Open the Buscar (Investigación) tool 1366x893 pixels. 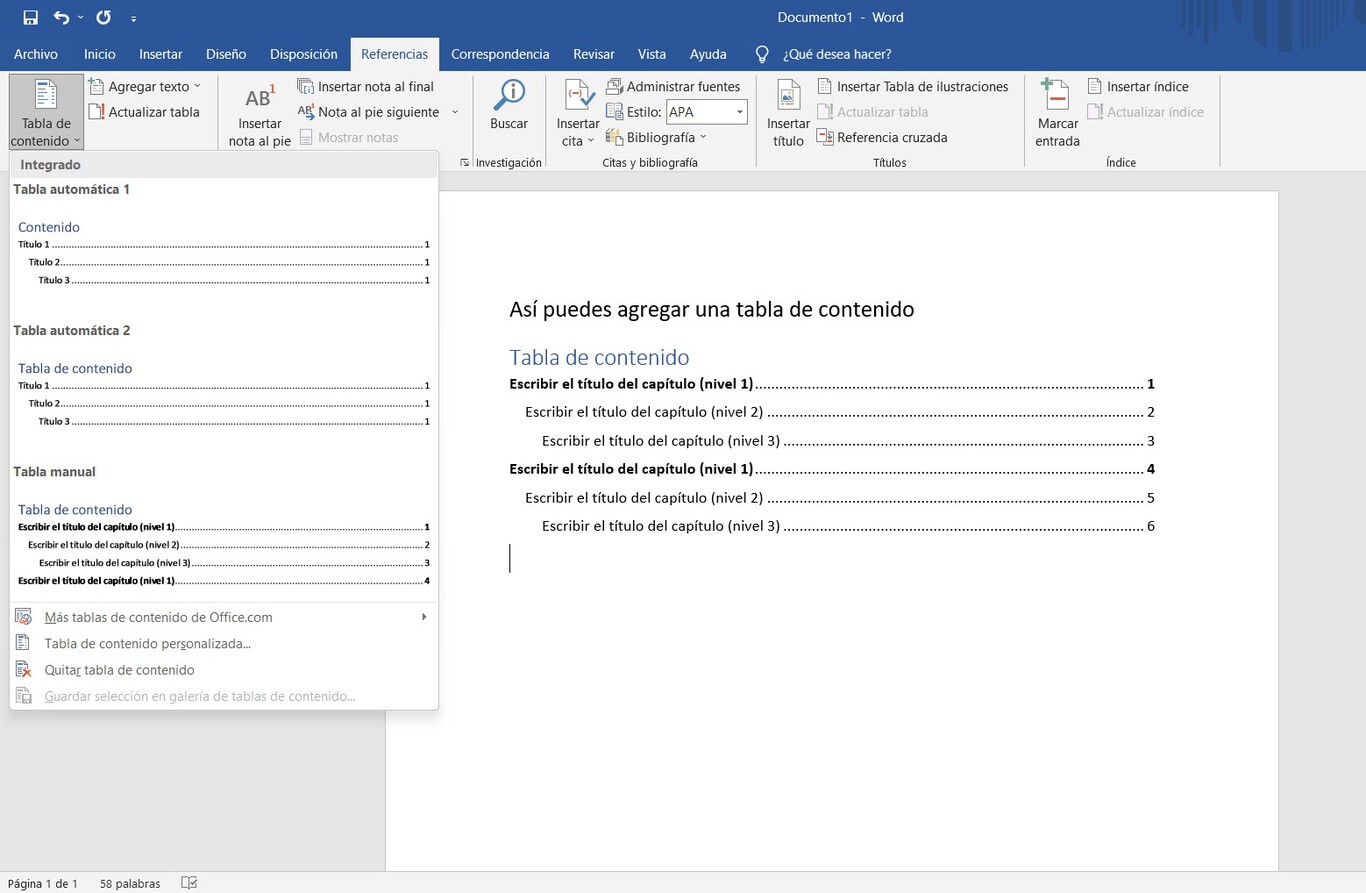[x=508, y=110]
